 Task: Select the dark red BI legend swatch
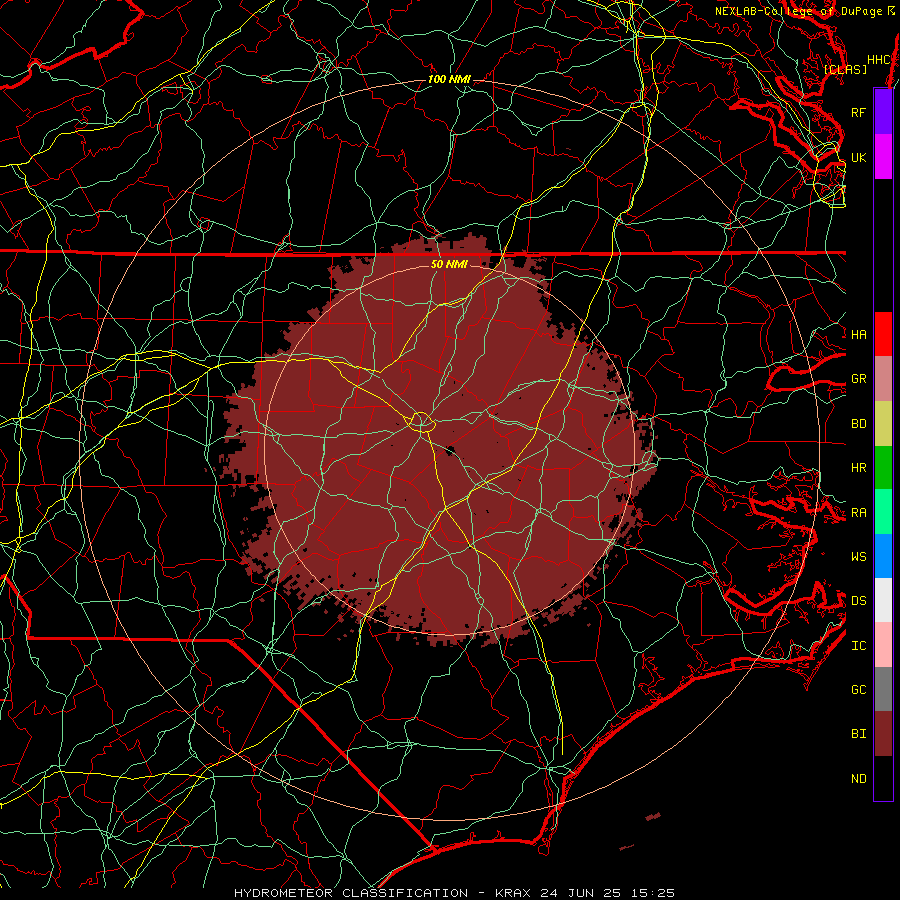click(883, 734)
